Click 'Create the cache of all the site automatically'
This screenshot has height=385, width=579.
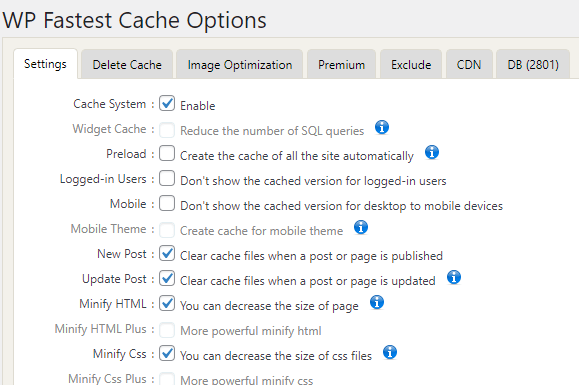[297, 156]
